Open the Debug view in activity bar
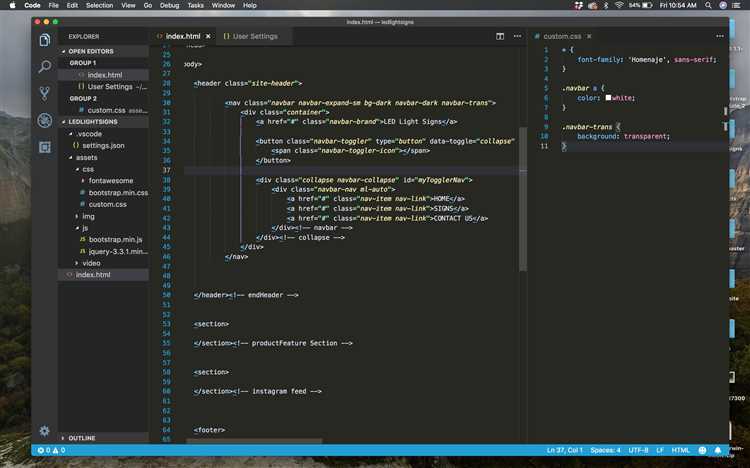The image size is (750, 468). point(44,120)
